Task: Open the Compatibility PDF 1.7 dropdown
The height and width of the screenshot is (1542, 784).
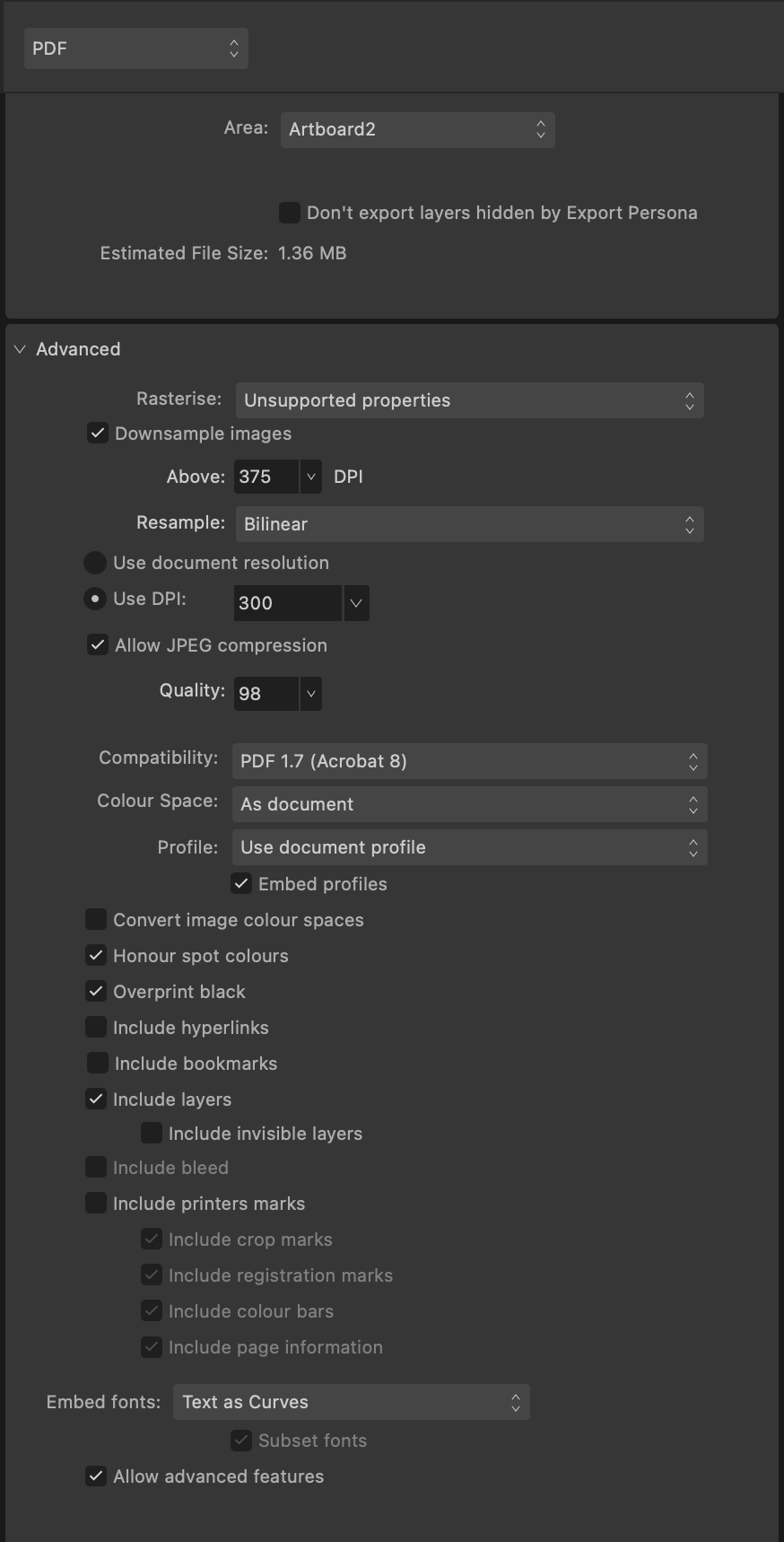Action: click(469, 761)
